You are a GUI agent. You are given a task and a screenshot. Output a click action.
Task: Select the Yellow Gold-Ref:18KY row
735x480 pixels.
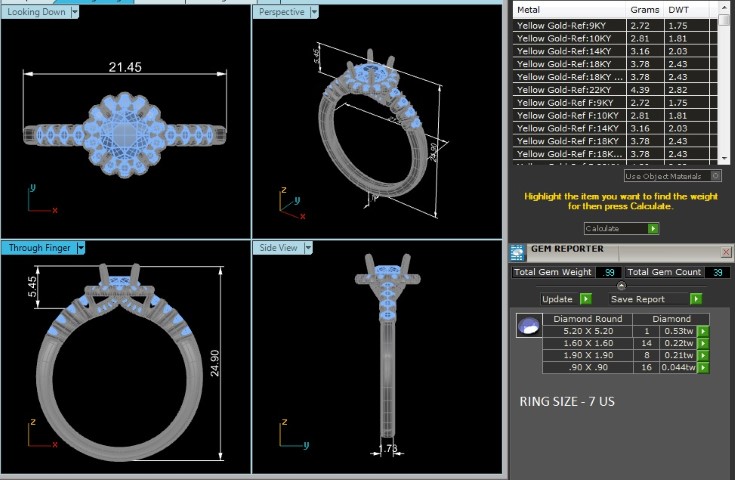pyautogui.click(x=615, y=64)
